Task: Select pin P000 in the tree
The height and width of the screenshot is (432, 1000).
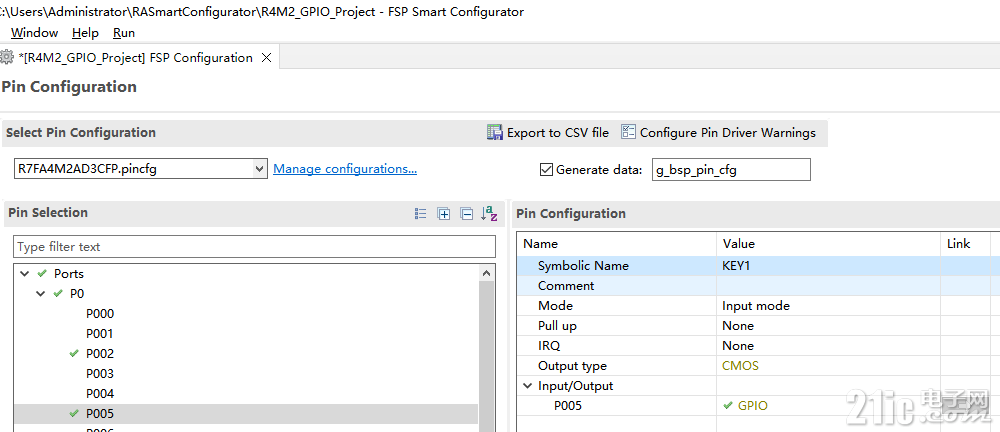Action: click(100, 314)
